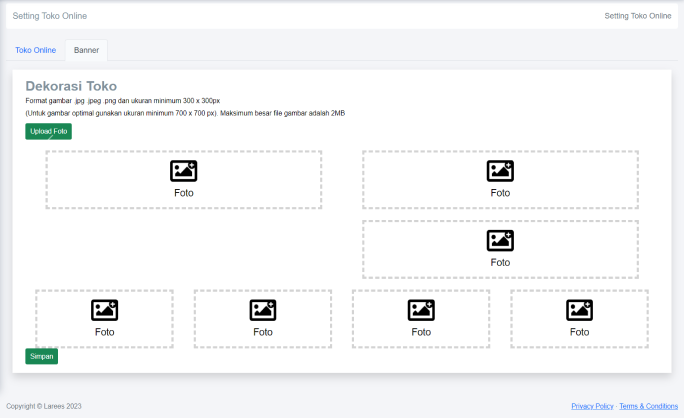Click the image icon in the top-right photo slot
This screenshot has height=418, width=684.
[500, 171]
